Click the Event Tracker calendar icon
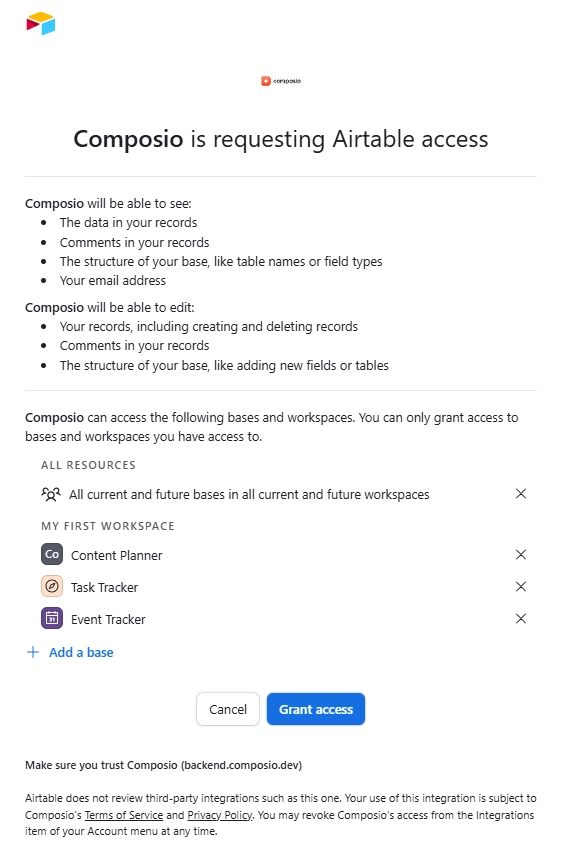 [52, 619]
